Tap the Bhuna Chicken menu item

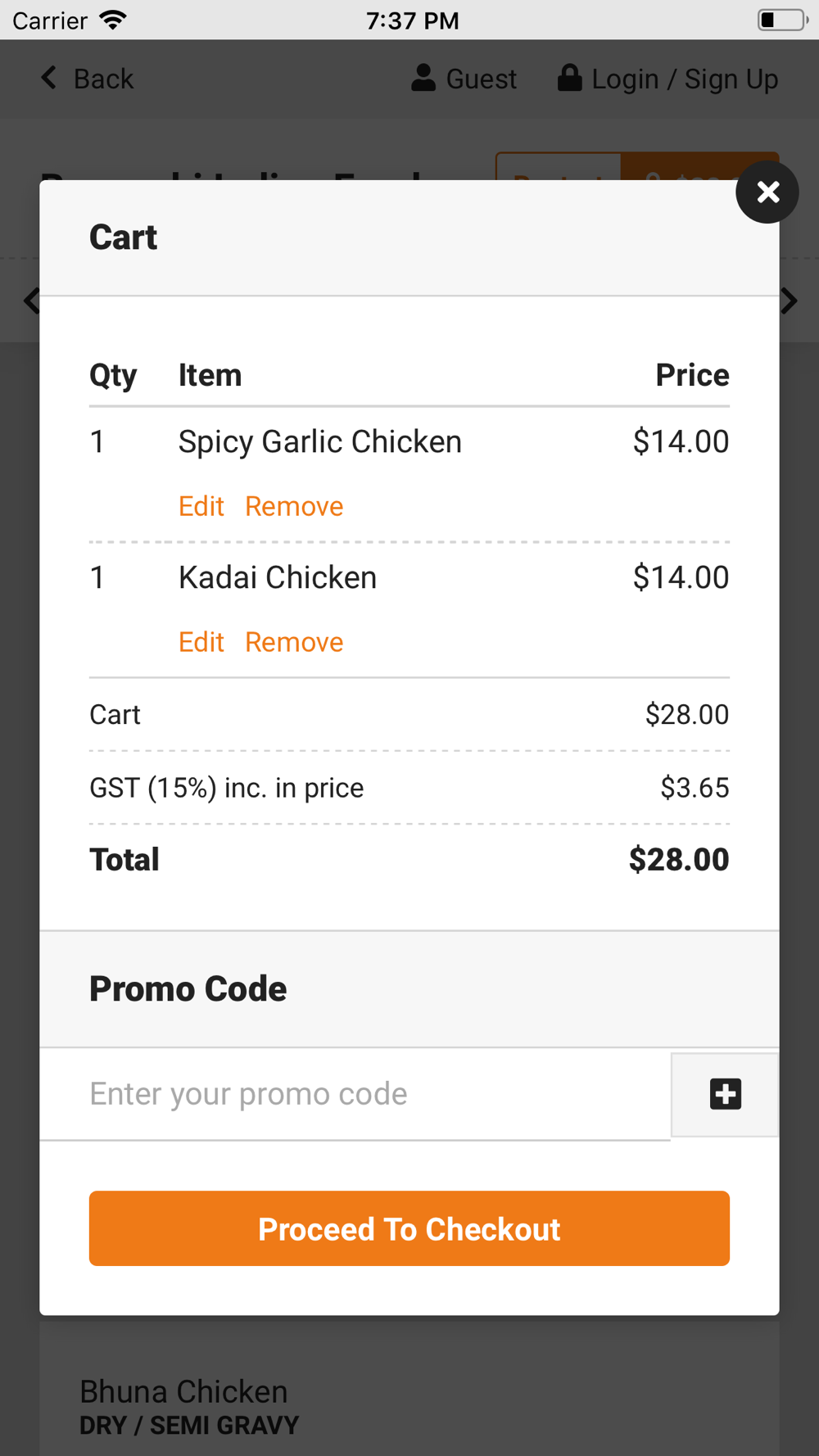tap(183, 1392)
